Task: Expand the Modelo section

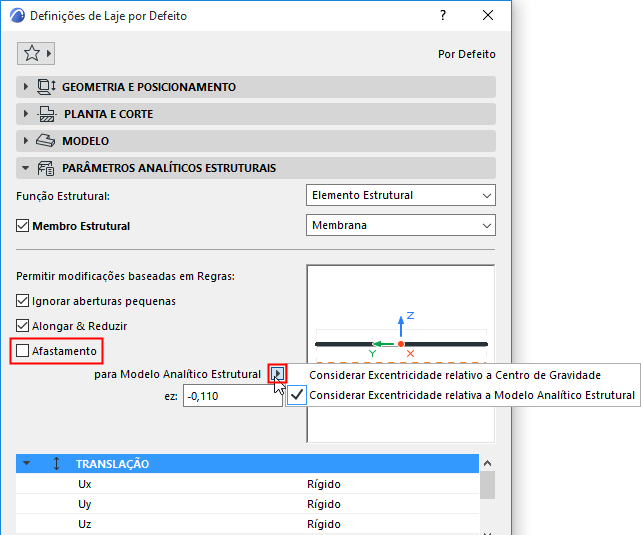Action: 26,141
